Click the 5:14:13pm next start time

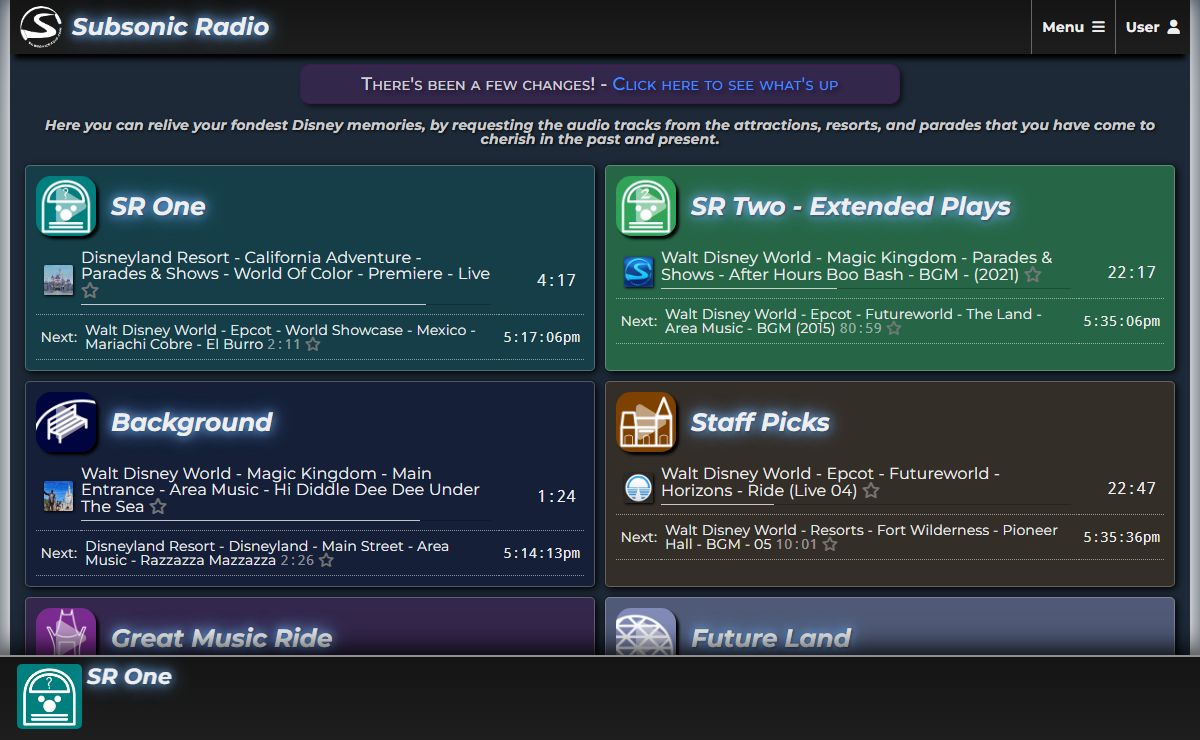[542, 554]
